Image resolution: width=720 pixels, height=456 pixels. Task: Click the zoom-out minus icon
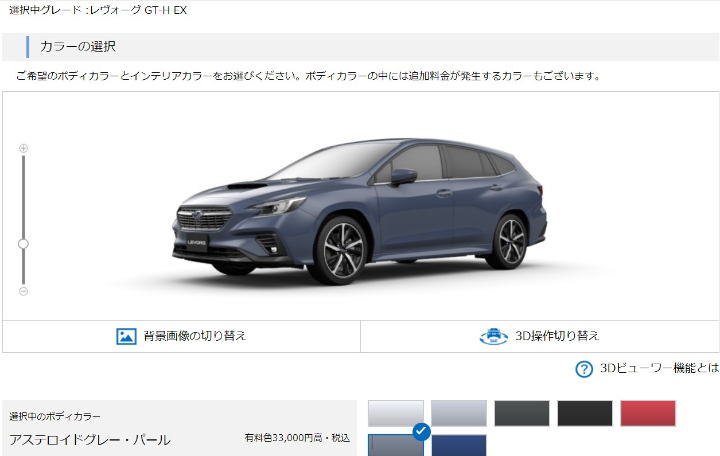pyautogui.click(x=23, y=291)
